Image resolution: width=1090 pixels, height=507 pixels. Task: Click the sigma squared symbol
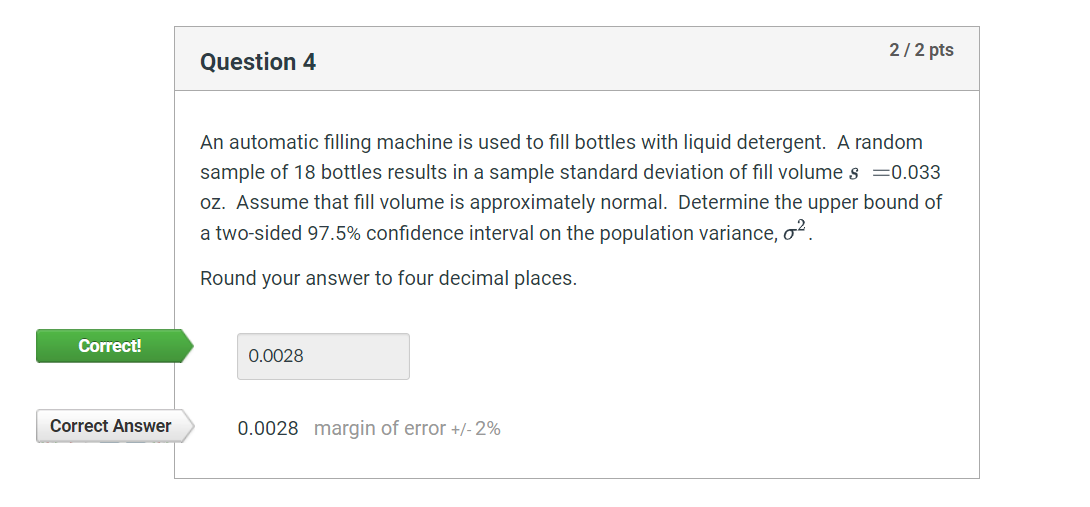(x=793, y=232)
